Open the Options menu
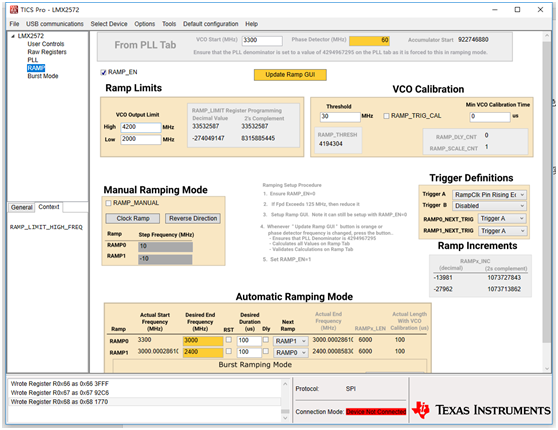 click(144, 24)
